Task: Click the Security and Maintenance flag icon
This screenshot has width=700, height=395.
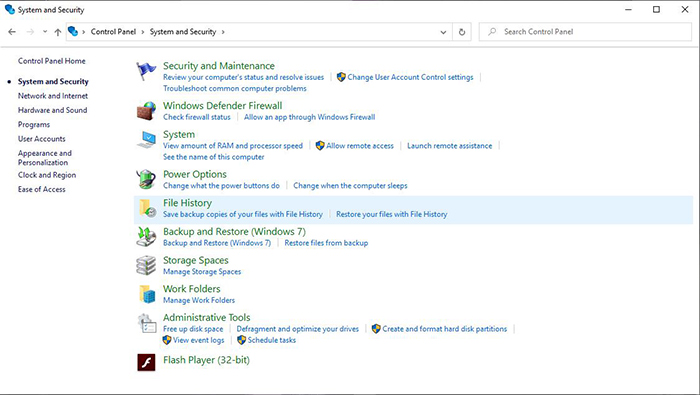Action: (146, 71)
